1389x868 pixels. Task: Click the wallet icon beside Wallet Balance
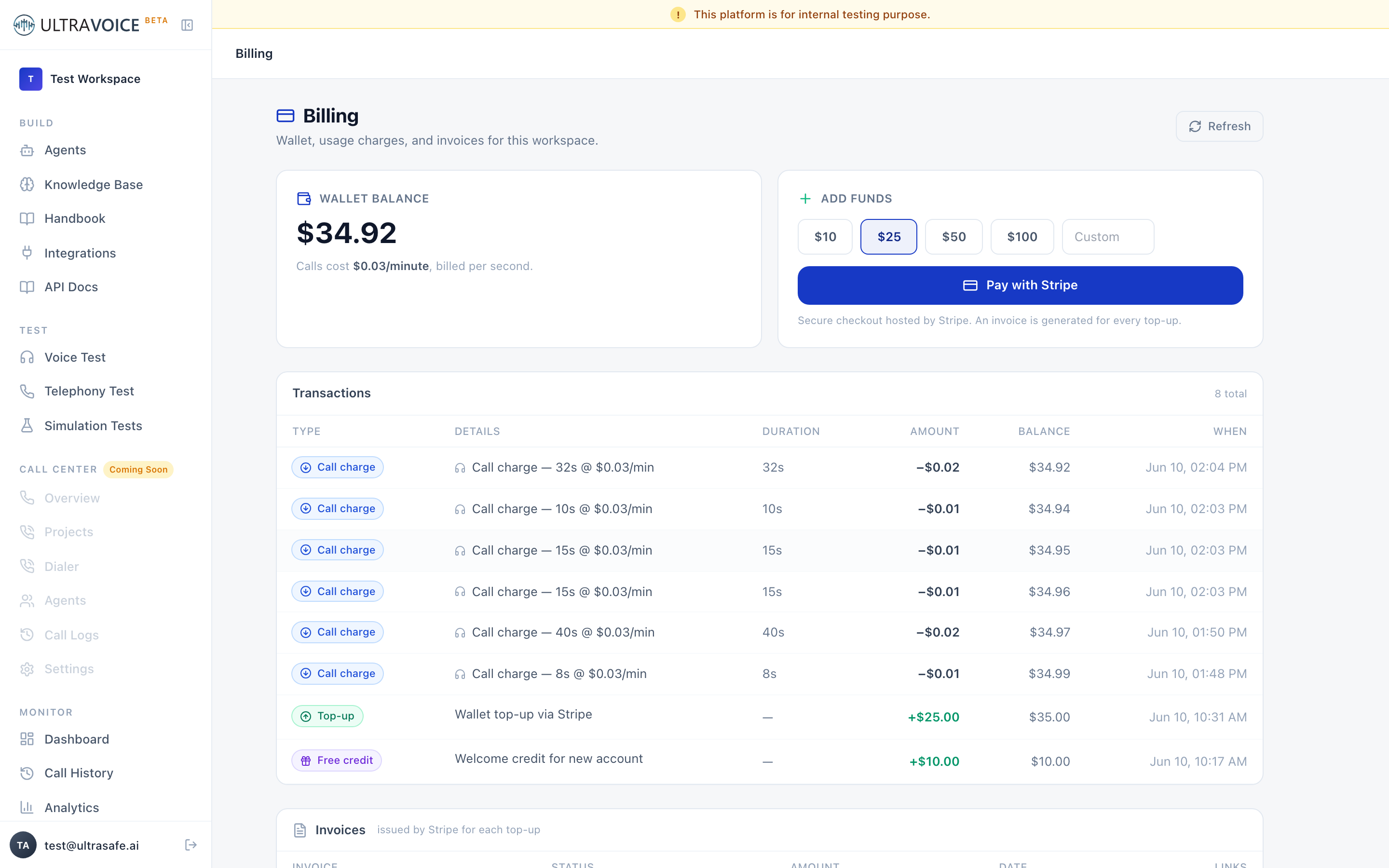[304, 199]
